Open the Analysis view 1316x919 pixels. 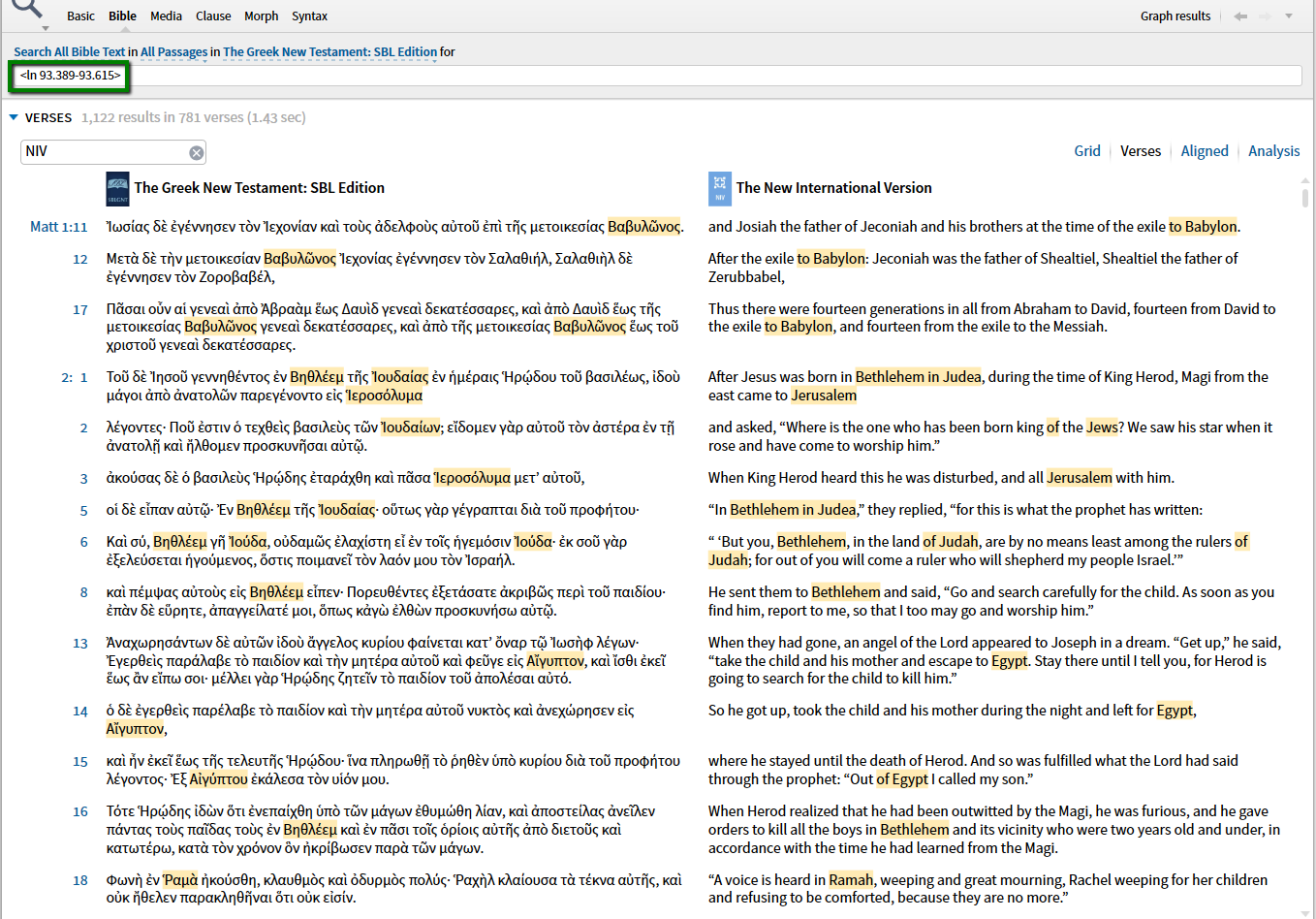[x=1274, y=151]
